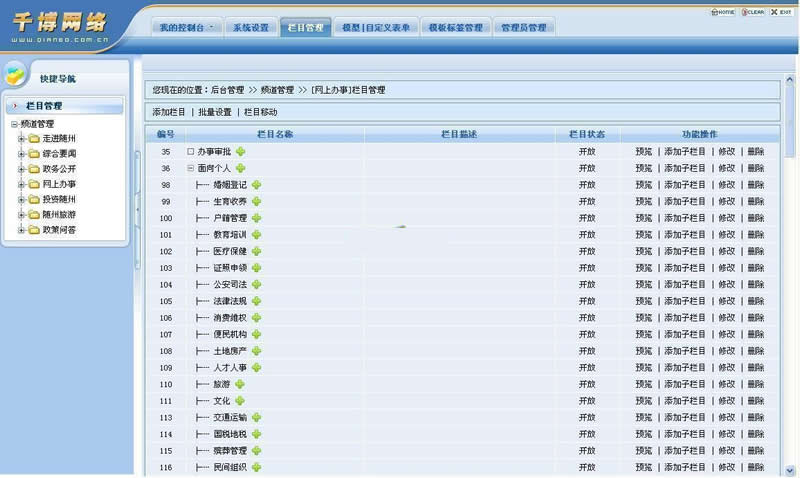Click the green plus icon next to 婚姻登记

pyautogui.click(x=257, y=185)
